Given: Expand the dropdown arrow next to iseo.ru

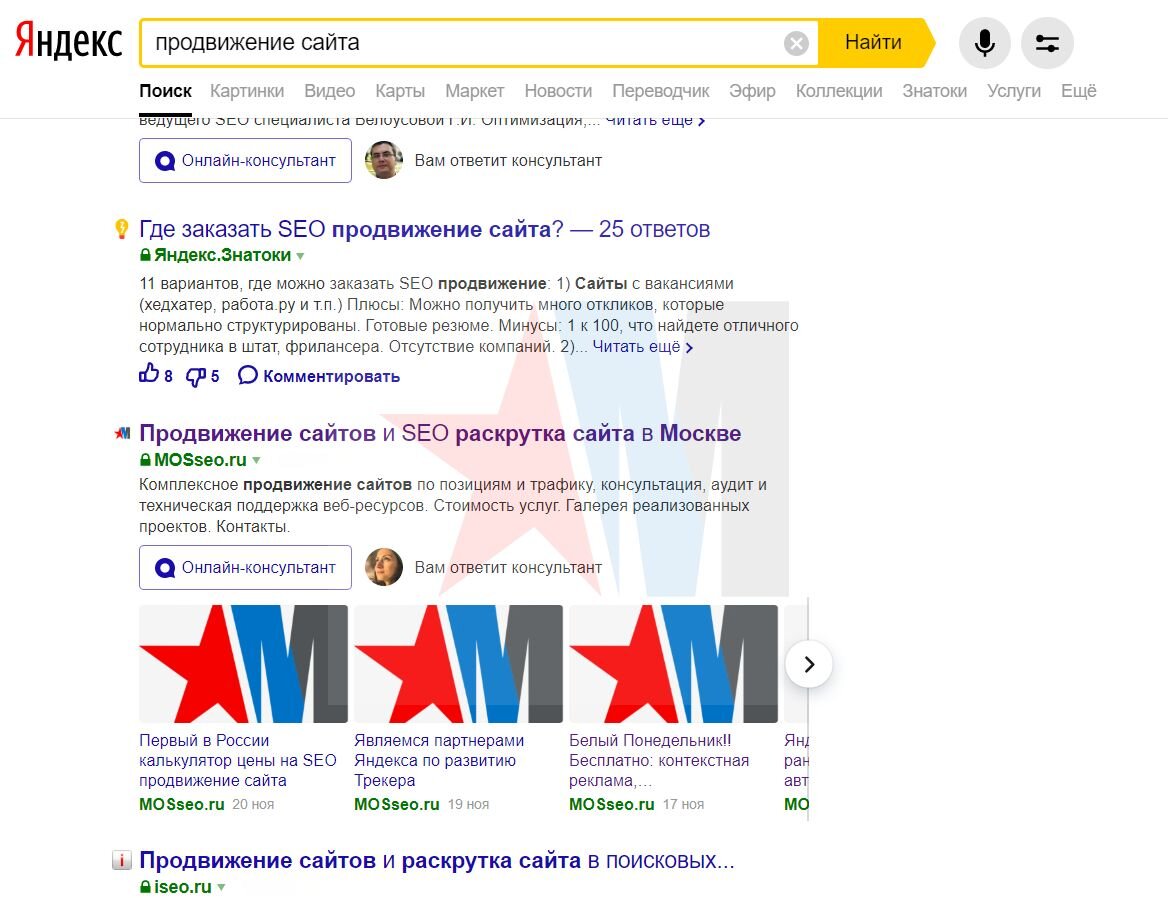Looking at the screenshot, I should click(x=221, y=888).
